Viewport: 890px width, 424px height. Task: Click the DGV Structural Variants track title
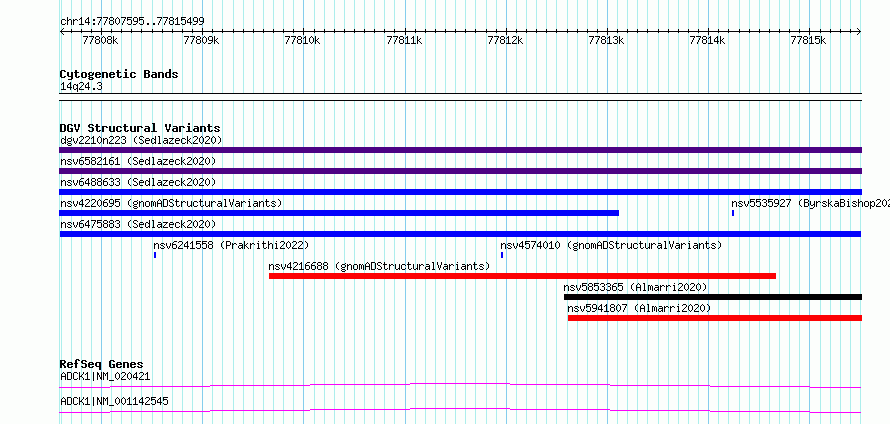(x=140, y=128)
